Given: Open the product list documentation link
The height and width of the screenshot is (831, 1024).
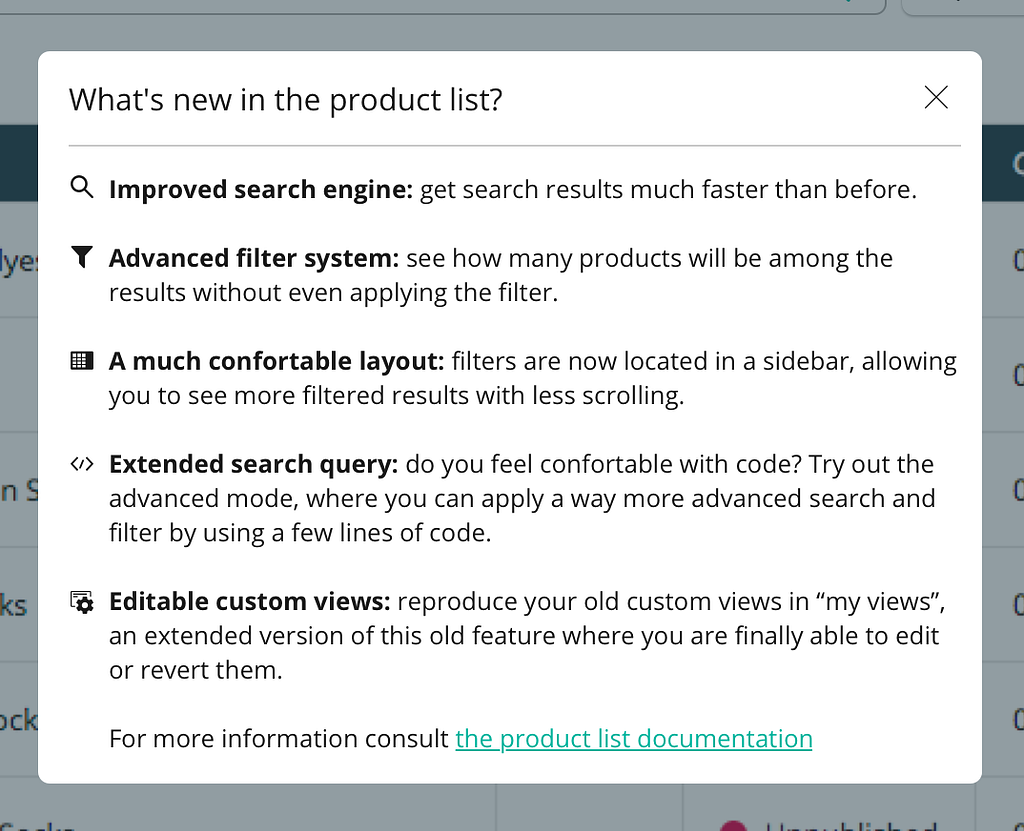Looking at the screenshot, I should click(633, 739).
